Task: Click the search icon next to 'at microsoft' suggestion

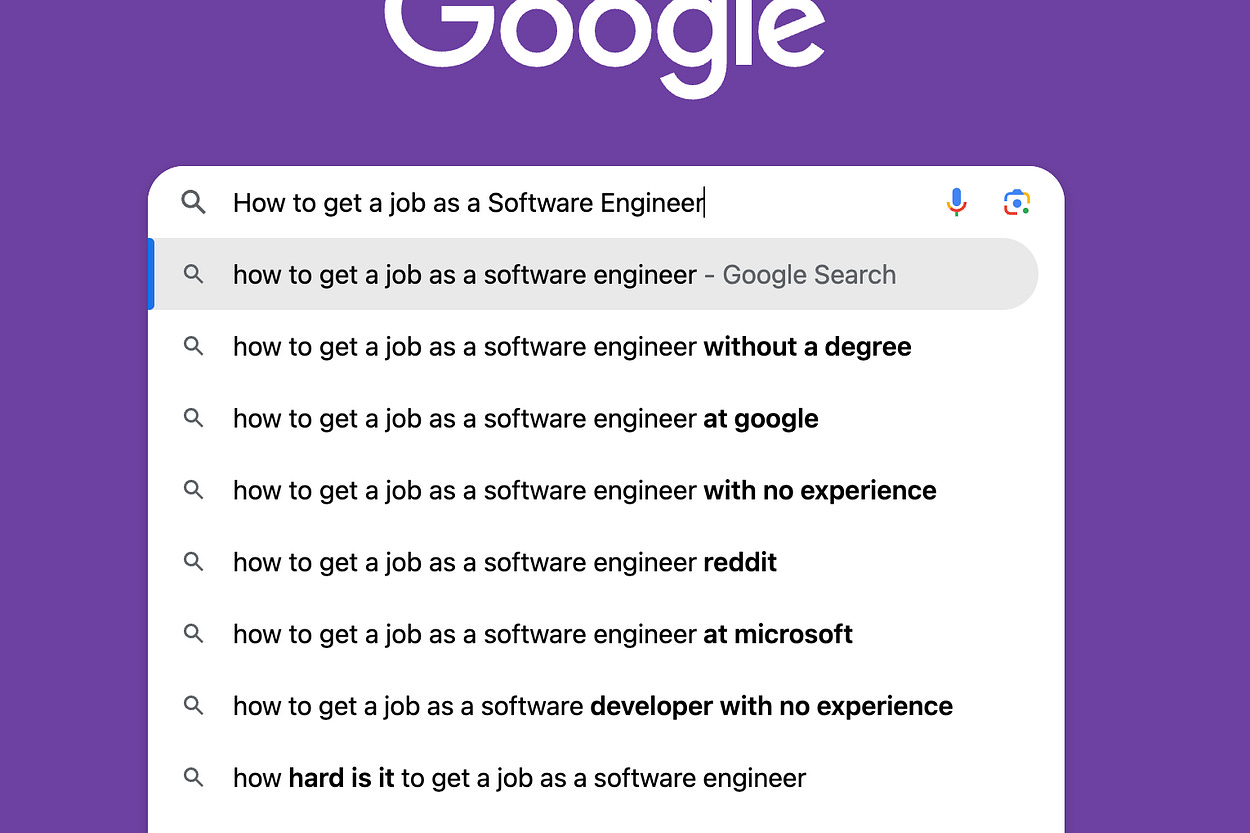Action: tap(193, 633)
